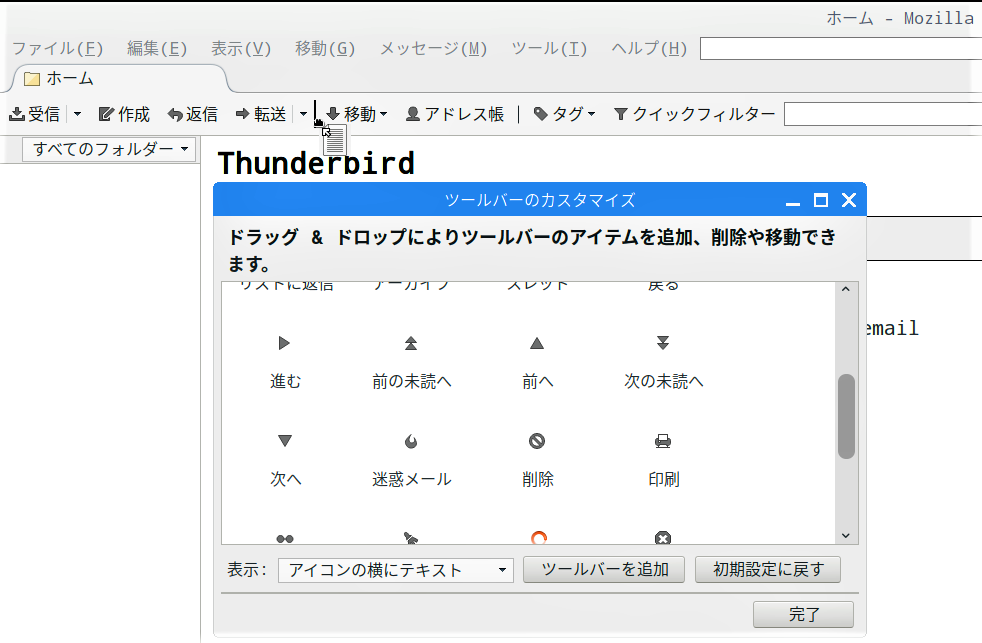Viewport: 982px width, 643px height.
Task: Open the アイコンの横にテキスト display dropdown
Action: tap(396, 570)
